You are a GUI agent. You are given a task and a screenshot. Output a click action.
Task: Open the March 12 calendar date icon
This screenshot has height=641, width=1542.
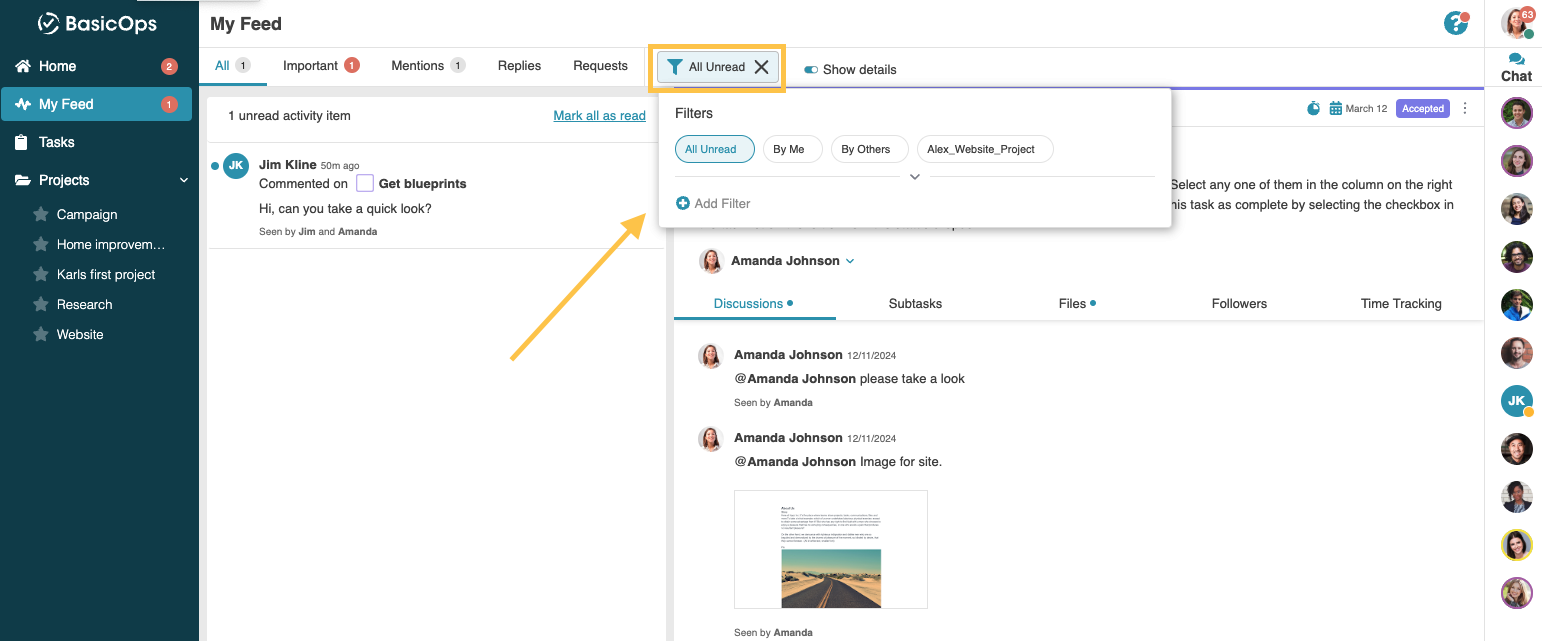click(1335, 108)
